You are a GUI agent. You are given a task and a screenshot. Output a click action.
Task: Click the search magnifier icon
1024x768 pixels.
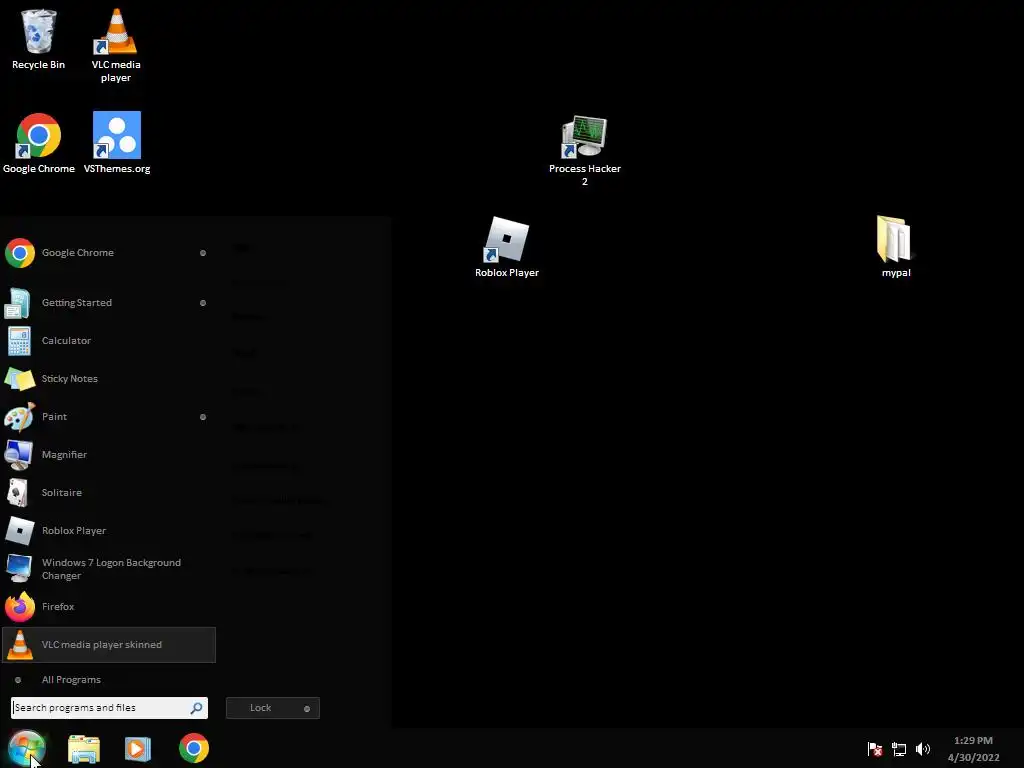point(196,708)
